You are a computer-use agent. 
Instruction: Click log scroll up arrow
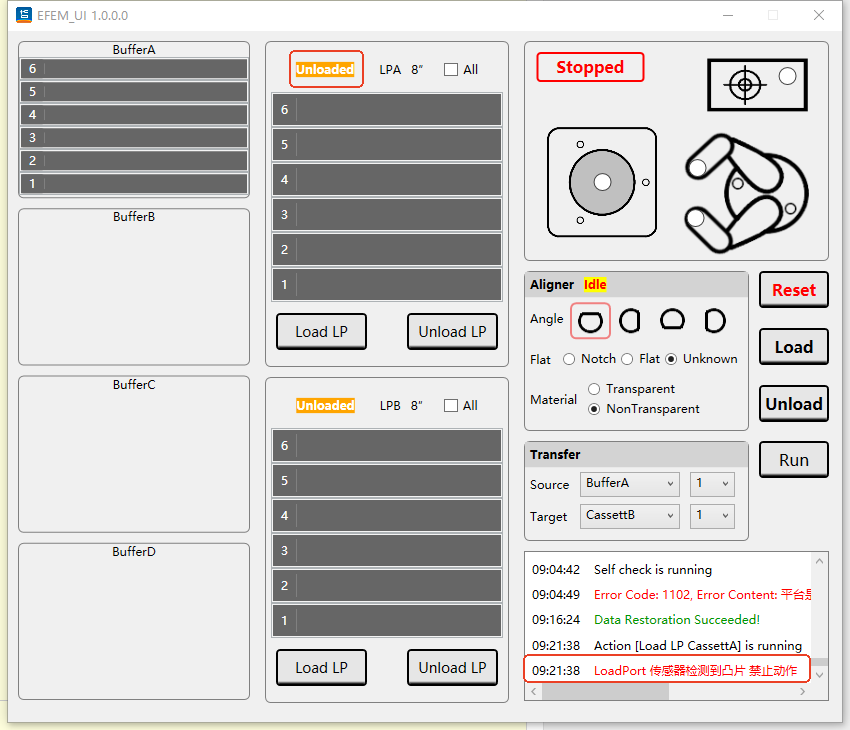click(x=820, y=561)
